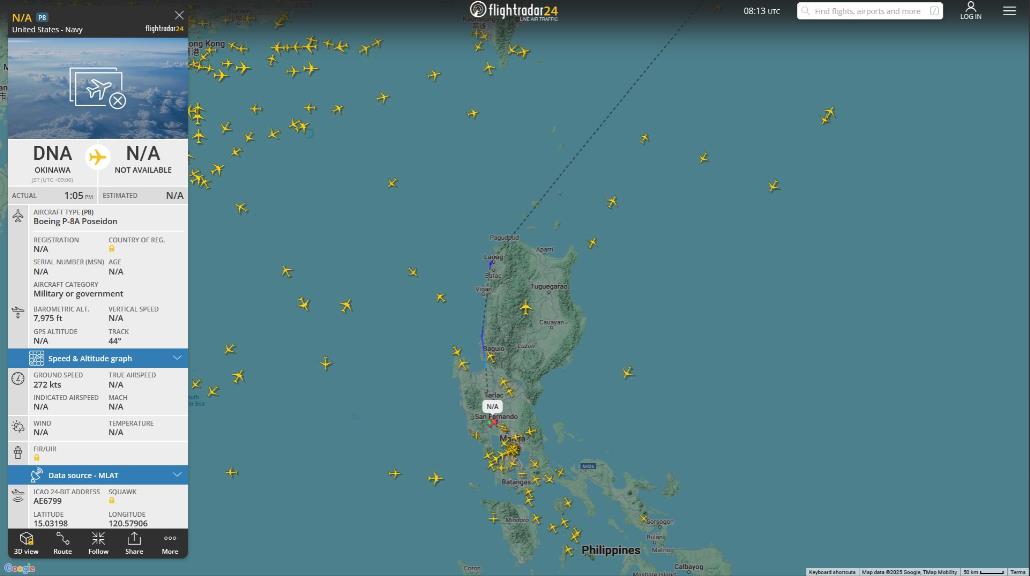Click the "Baguio" city label on map
Image resolution: width=1030 pixels, height=576 pixels.
(x=494, y=348)
